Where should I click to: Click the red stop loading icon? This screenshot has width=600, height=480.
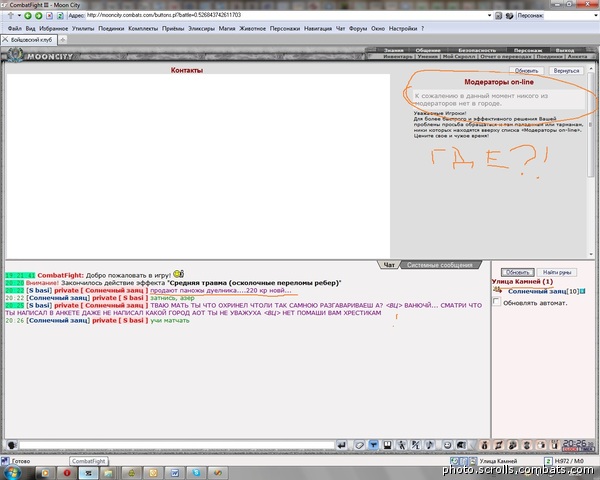pos(49,16)
